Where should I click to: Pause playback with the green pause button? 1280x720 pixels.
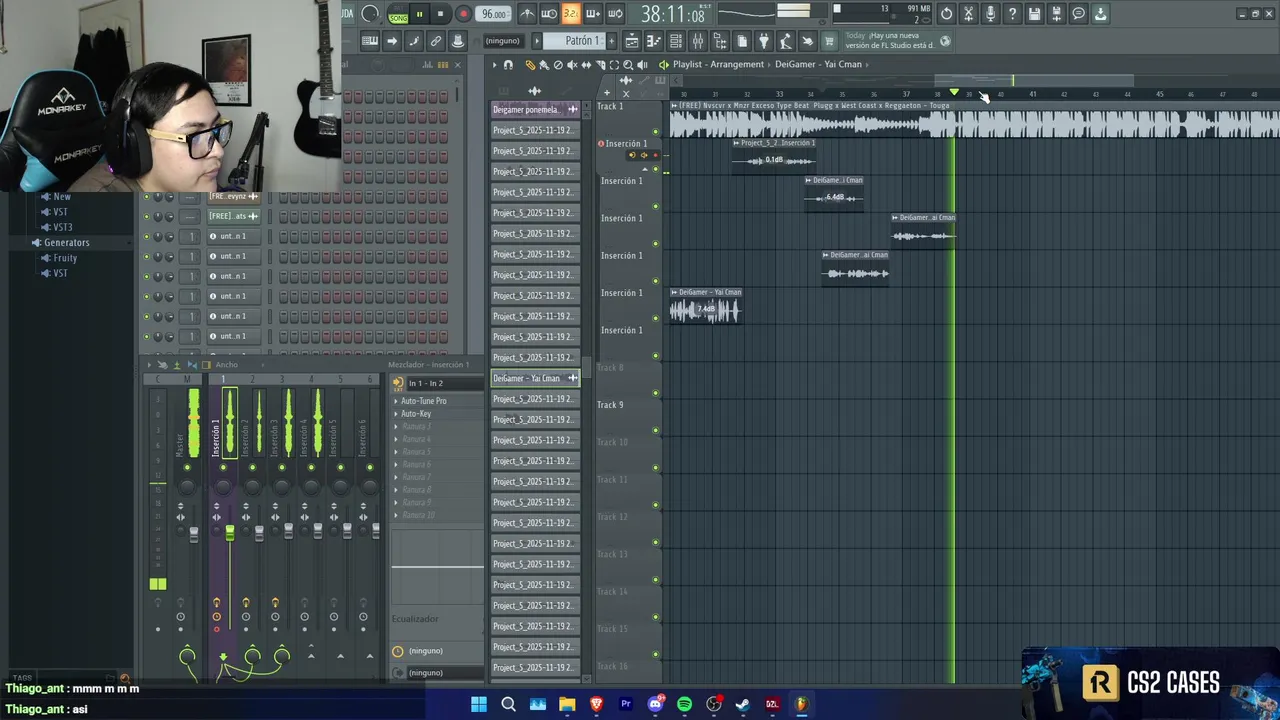coord(419,14)
